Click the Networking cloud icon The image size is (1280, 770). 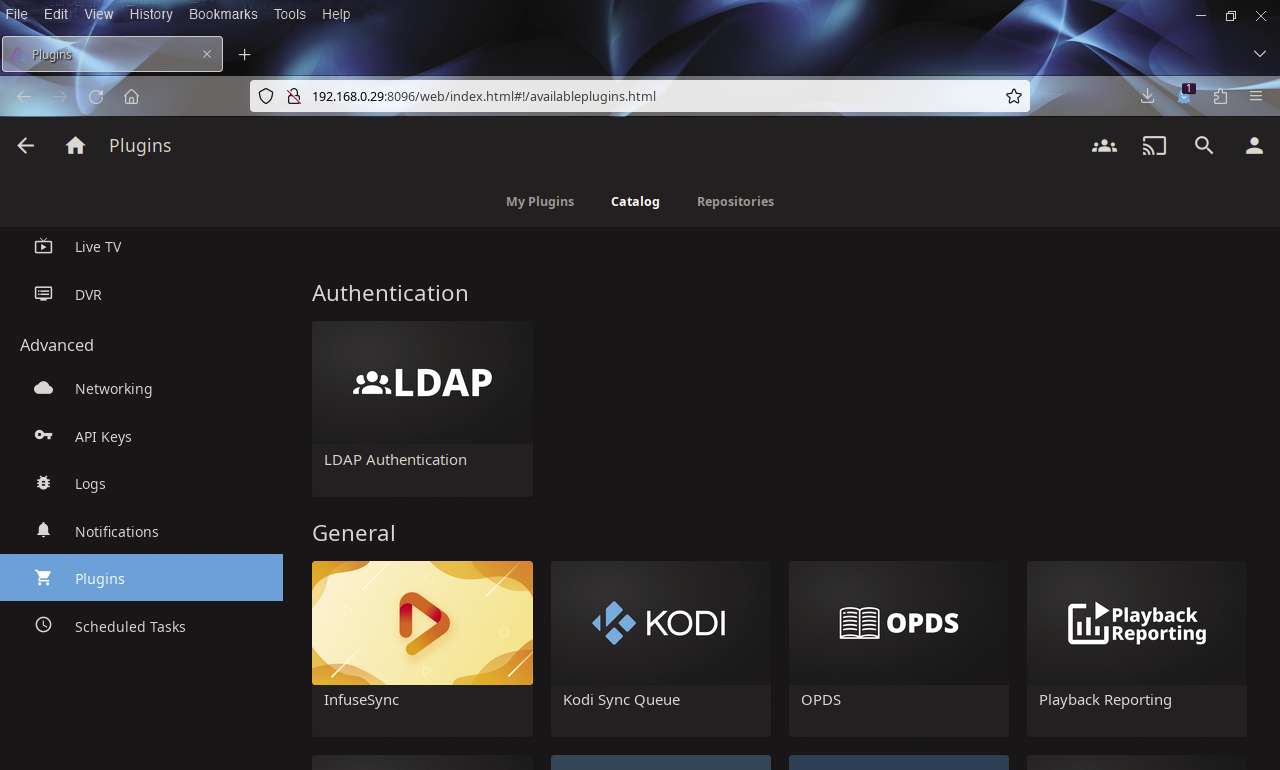[43, 388]
